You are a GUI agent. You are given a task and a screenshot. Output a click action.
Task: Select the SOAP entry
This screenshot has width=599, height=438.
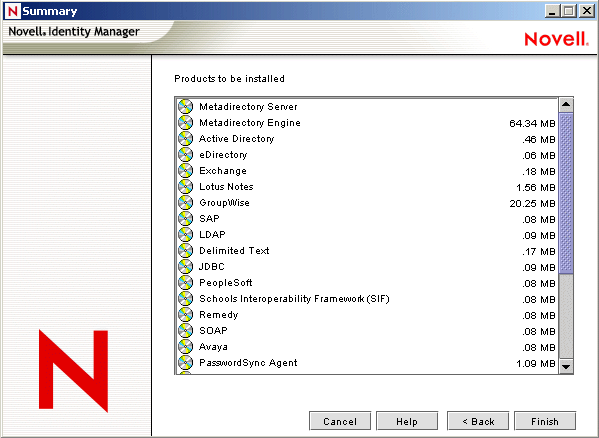pos(367,331)
